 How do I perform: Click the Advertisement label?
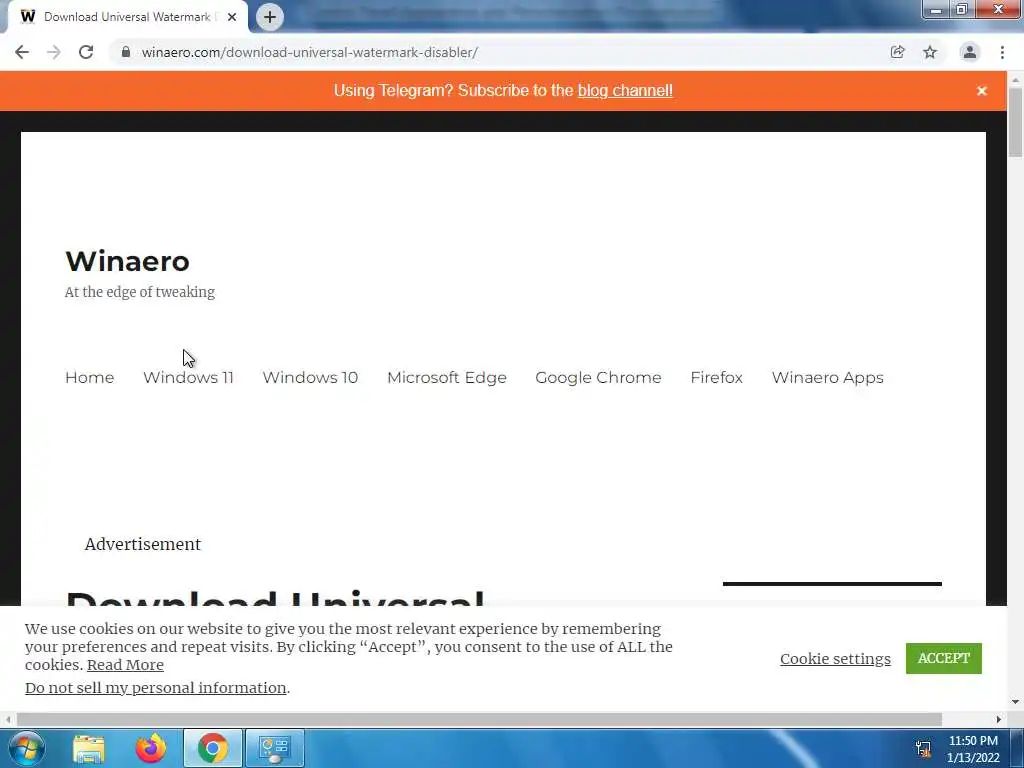[142, 544]
